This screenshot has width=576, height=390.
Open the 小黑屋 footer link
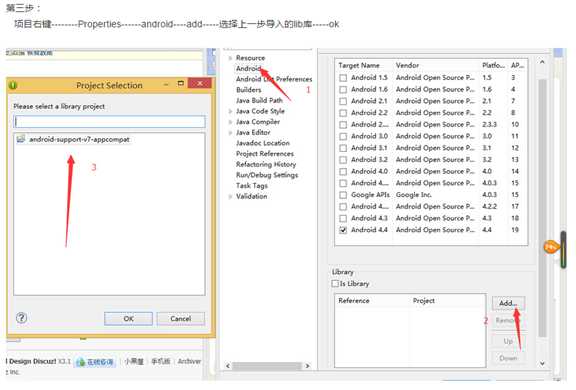pos(134,361)
